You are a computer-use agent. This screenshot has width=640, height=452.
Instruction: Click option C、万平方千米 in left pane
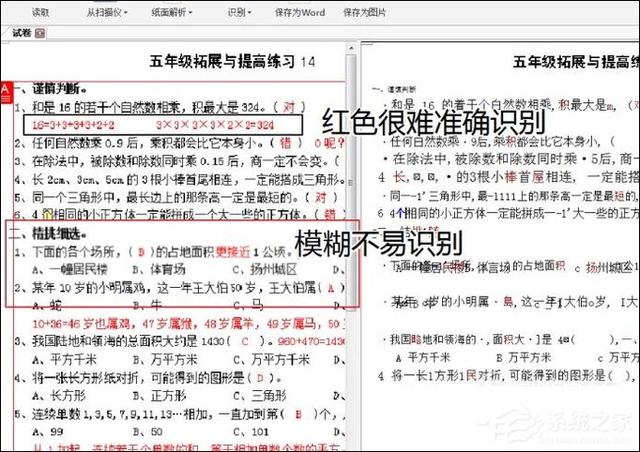(x=271, y=360)
